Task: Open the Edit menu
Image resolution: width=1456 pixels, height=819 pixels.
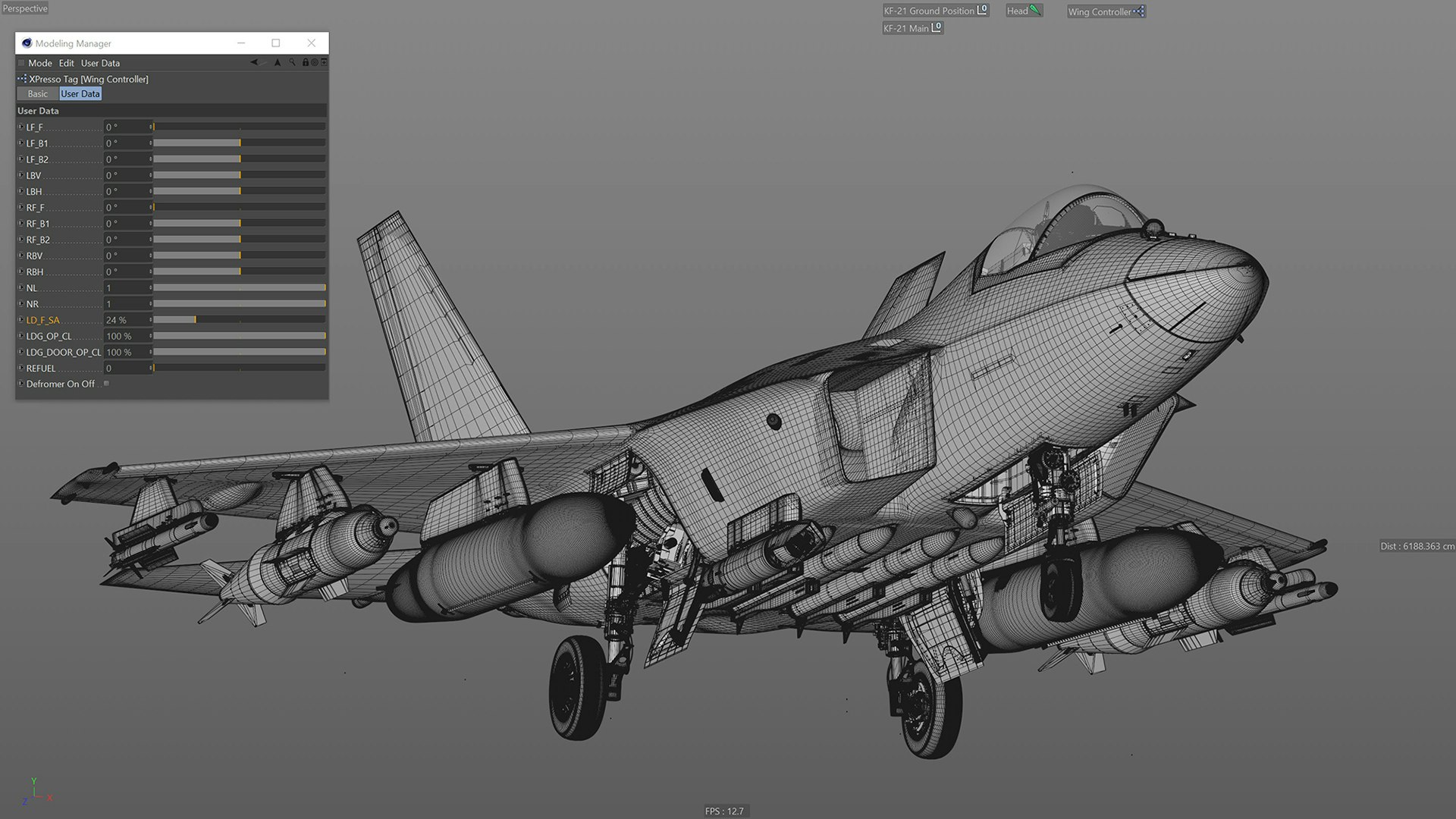Action: coord(67,63)
